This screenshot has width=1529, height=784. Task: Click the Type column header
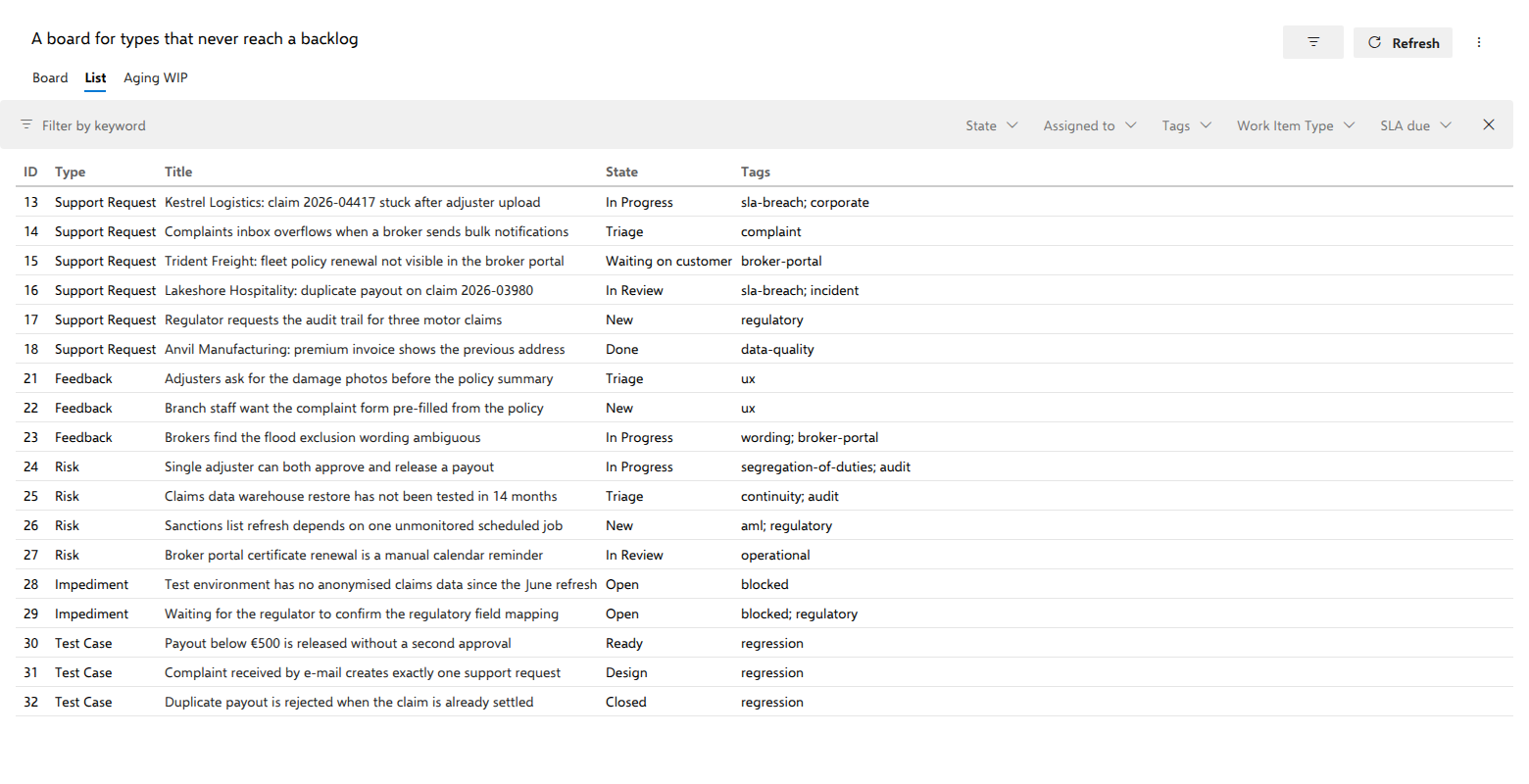70,171
